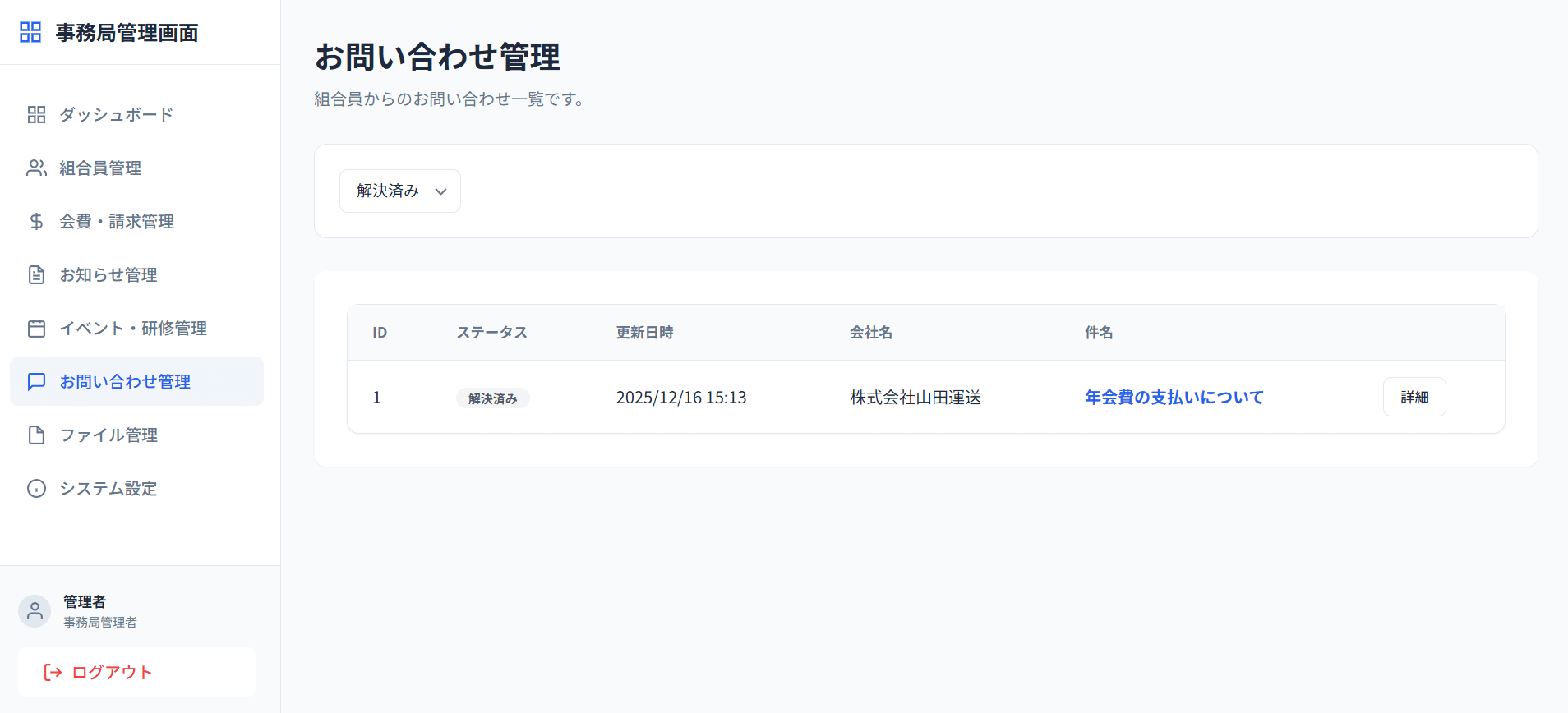Open システム設定 menu item
1568x713 pixels.
[108, 489]
